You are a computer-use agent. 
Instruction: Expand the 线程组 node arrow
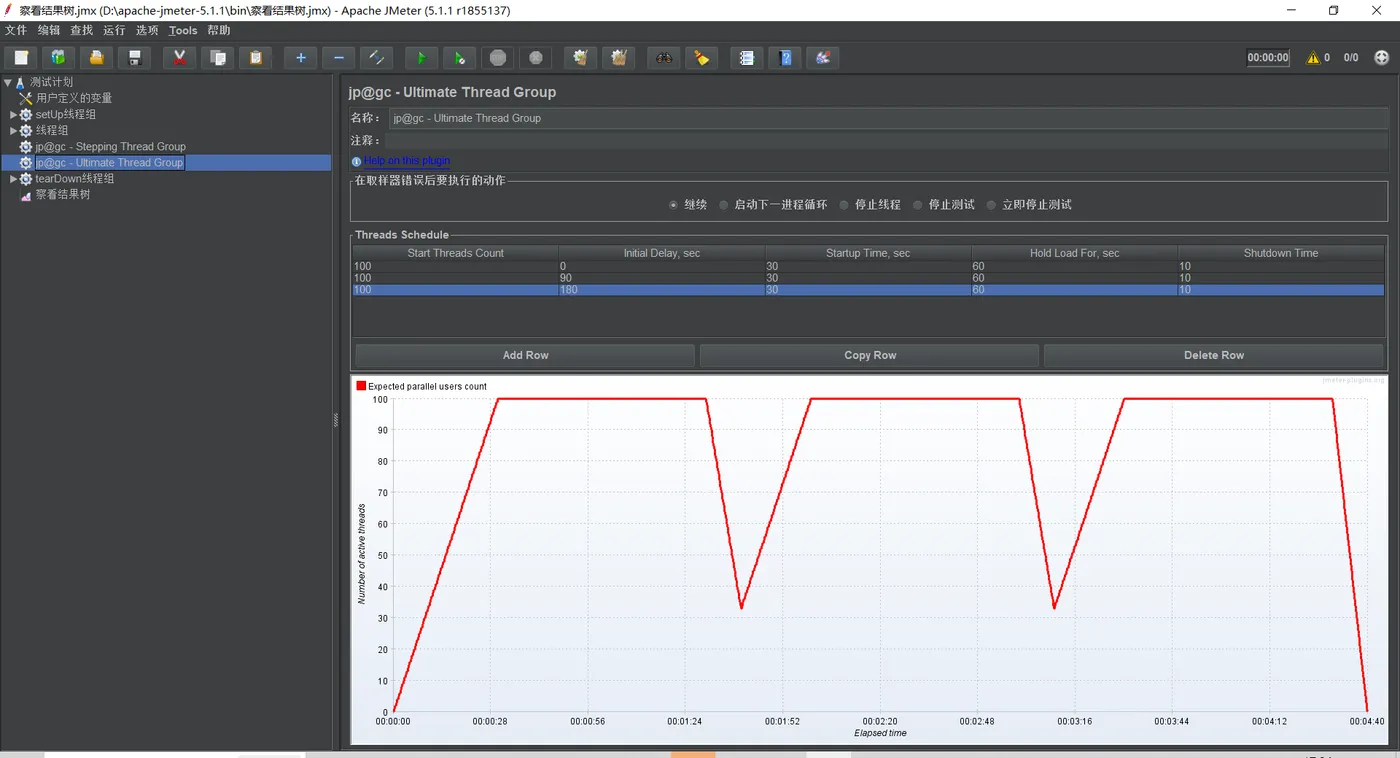click(x=14, y=131)
